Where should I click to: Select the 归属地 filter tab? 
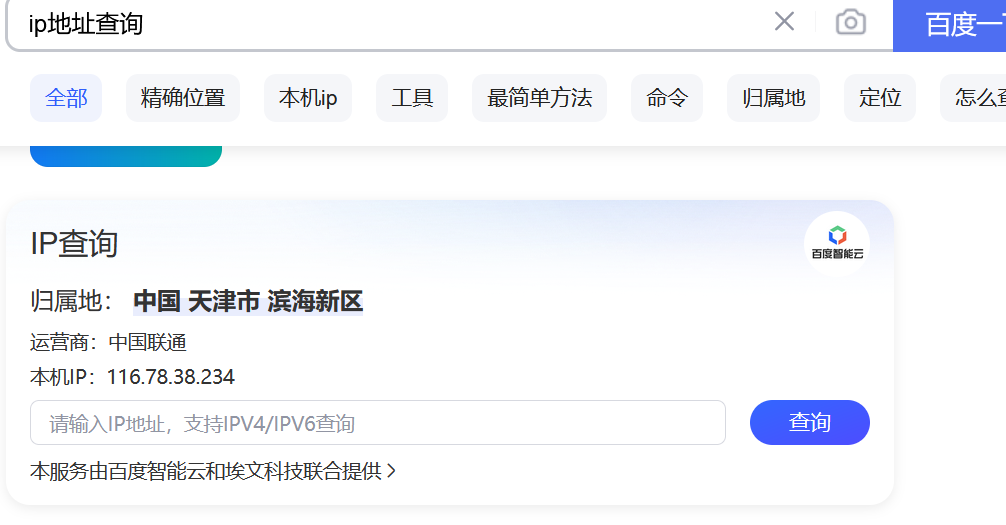pyautogui.click(x=774, y=98)
